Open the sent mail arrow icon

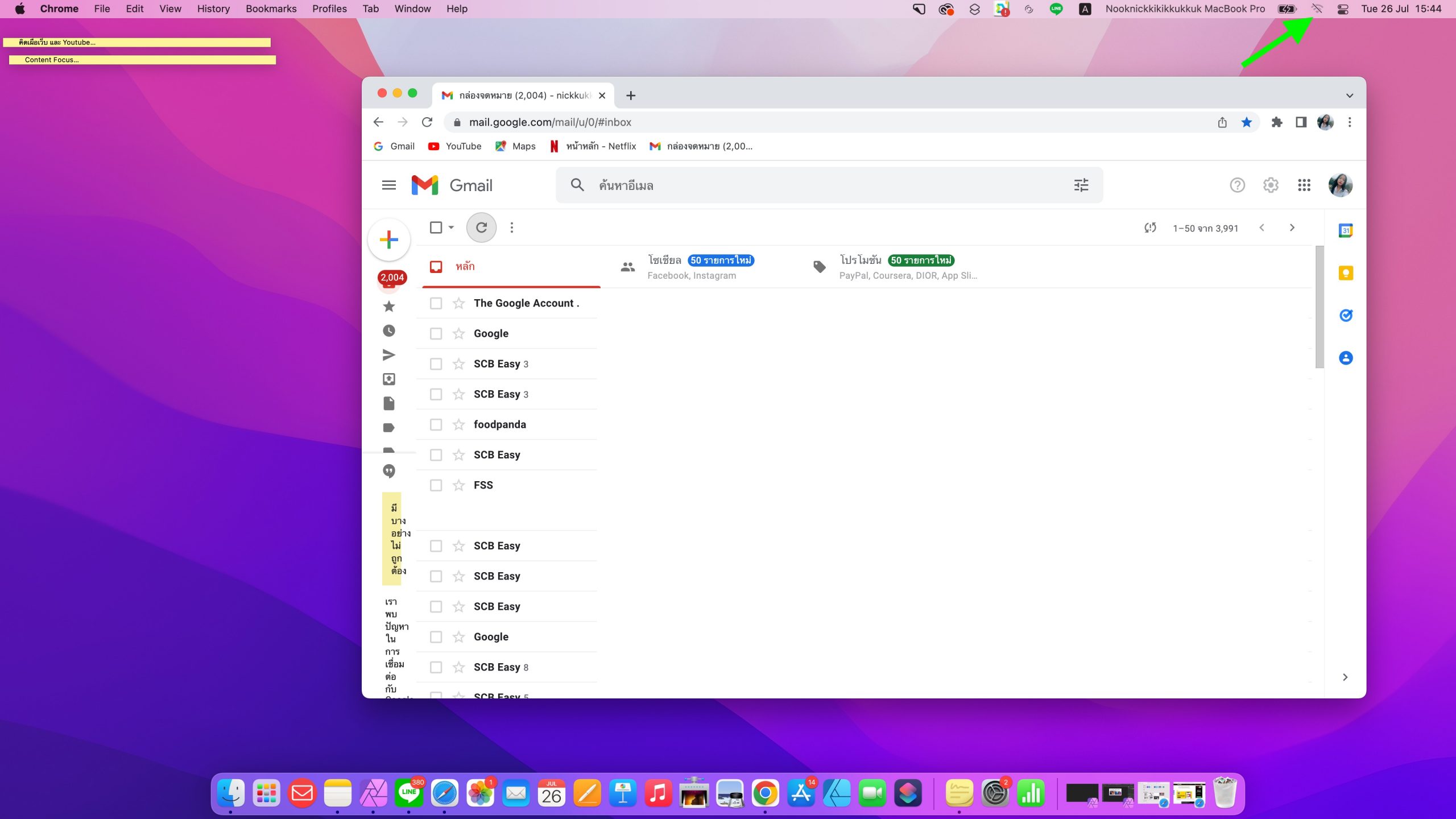(389, 355)
